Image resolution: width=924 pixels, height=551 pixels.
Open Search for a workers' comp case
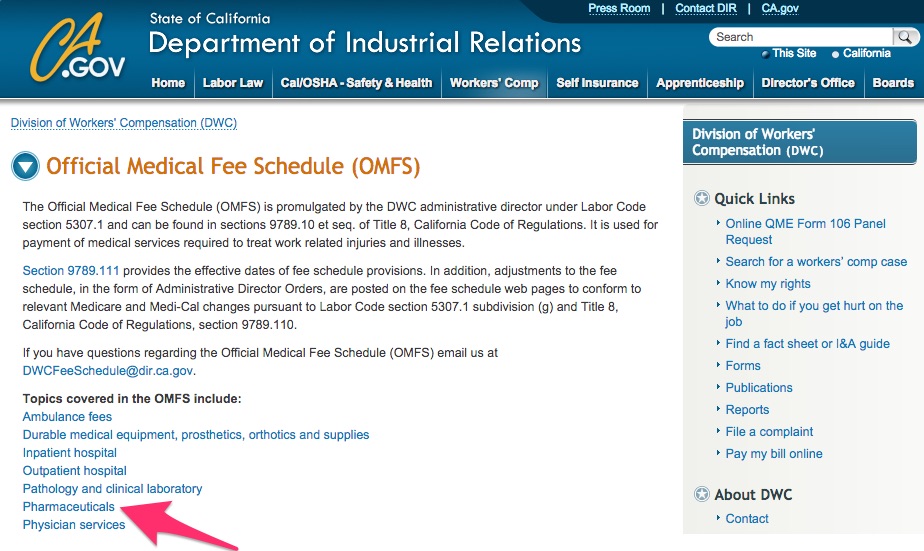tap(816, 262)
